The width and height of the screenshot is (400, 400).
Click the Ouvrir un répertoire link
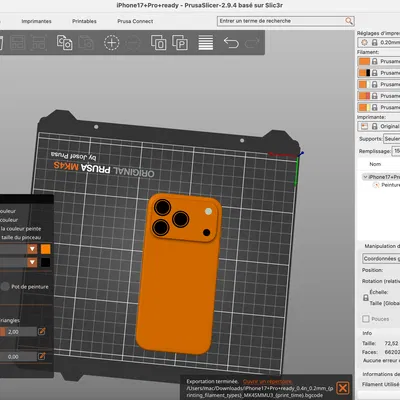pyautogui.click(x=267, y=382)
